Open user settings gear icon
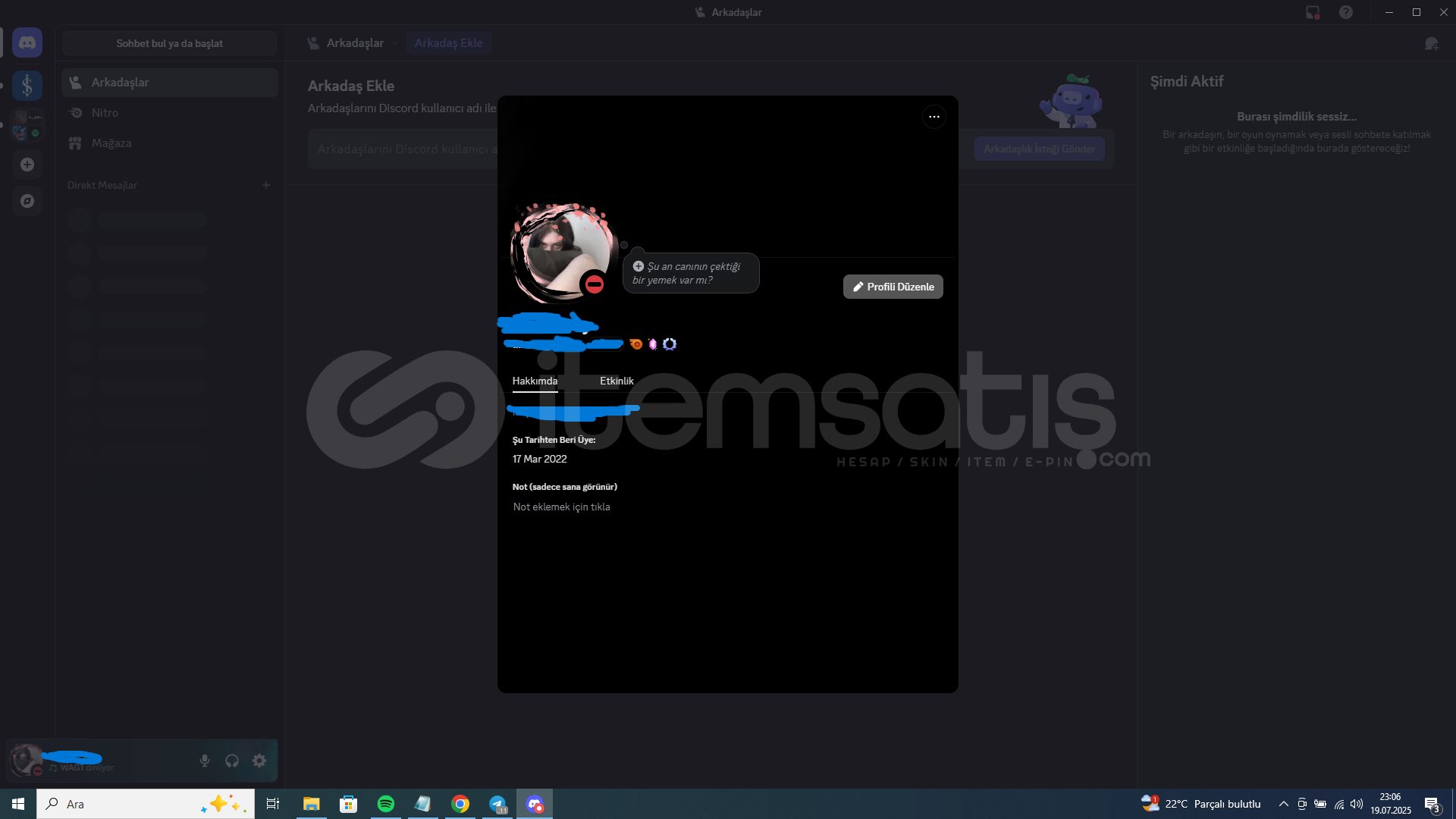The image size is (1456, 819). pyautogui.click(x=259, y=761)
